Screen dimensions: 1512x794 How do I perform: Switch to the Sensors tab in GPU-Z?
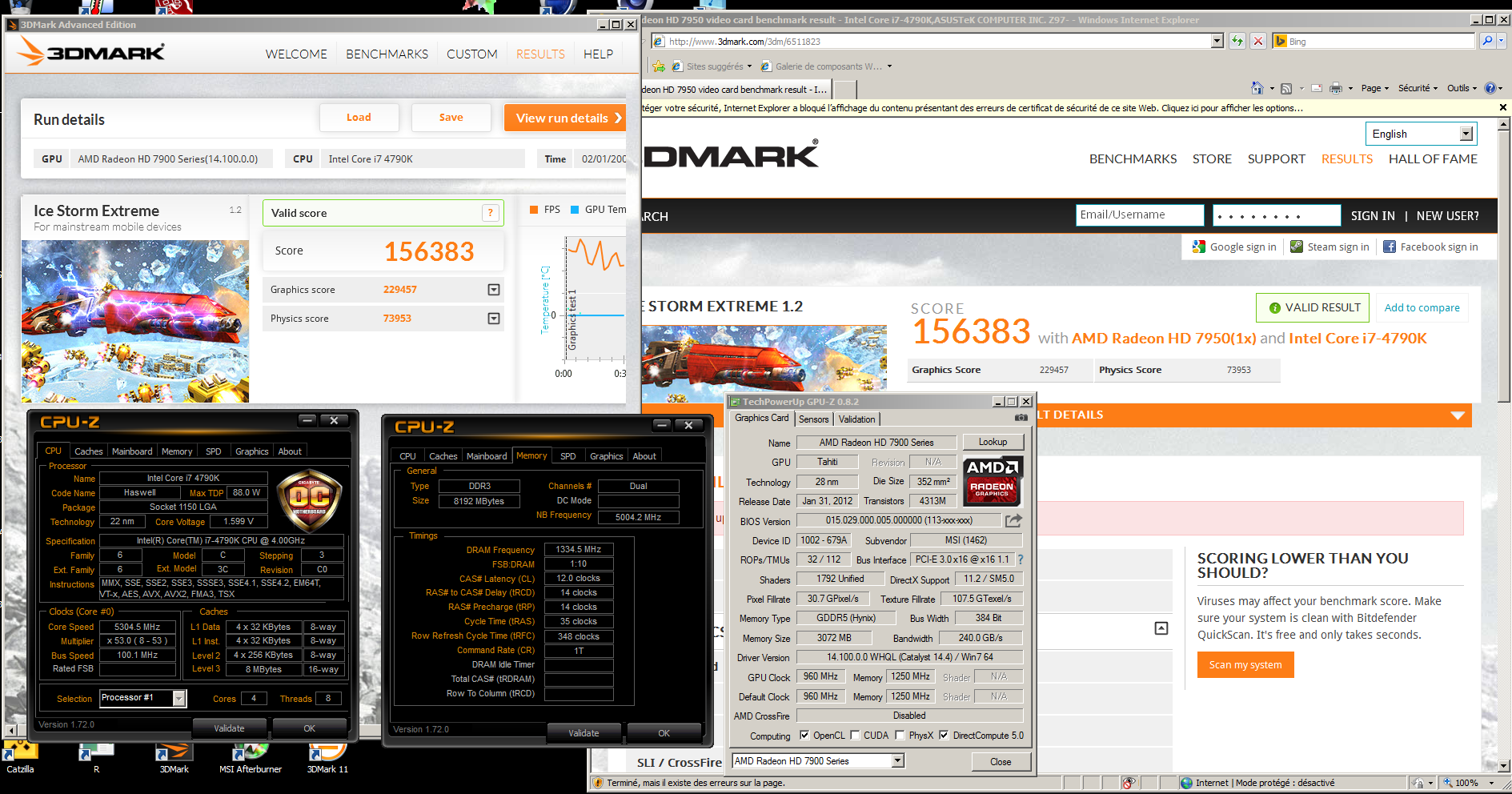pos(814,419)
